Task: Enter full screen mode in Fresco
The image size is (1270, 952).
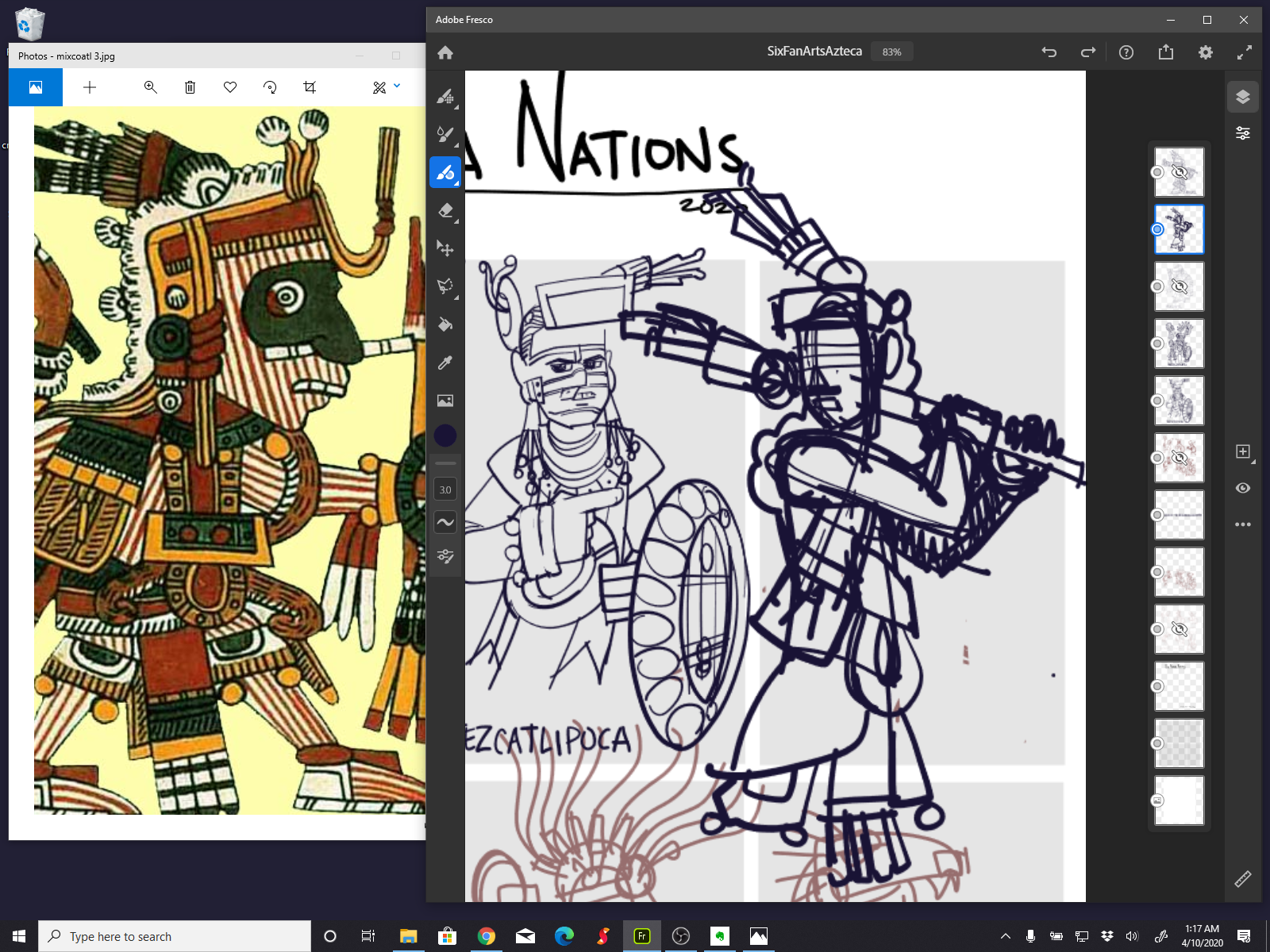Action: click(1245, 52)
